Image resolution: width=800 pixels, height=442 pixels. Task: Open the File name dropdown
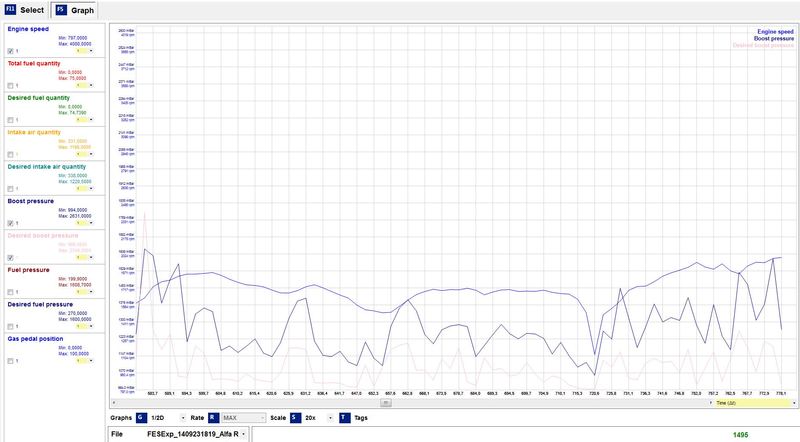[x=244, y=435]
